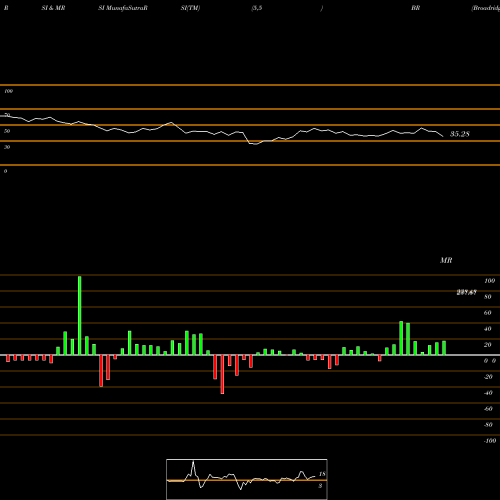Click the MR axis label 20
This screenshot has width=500, height=500.
[487, 345]
